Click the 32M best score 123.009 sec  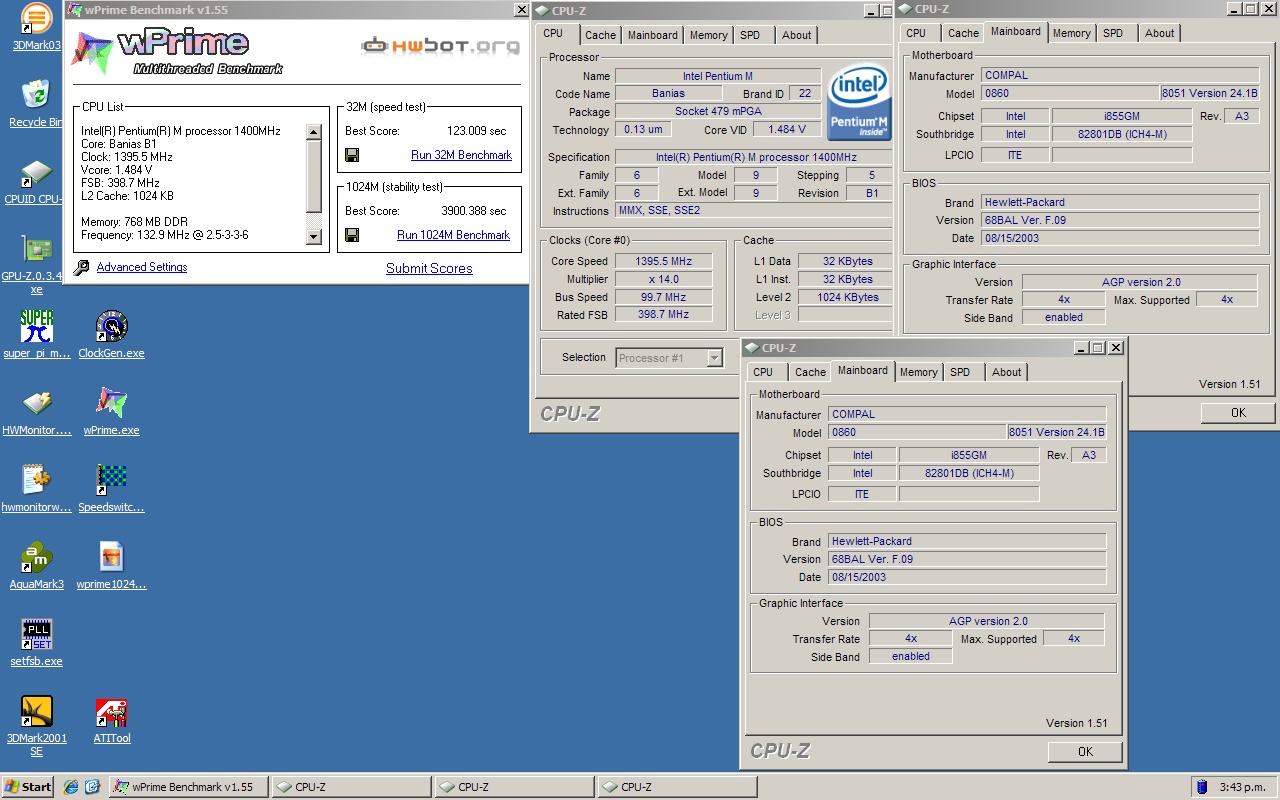(x=477, y=131)
